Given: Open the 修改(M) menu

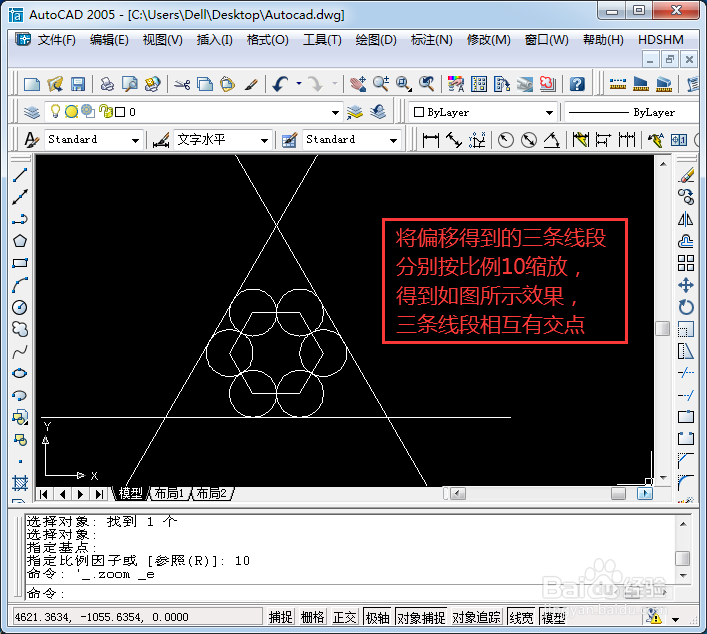Looking at the screenshot, I should 489,40.
